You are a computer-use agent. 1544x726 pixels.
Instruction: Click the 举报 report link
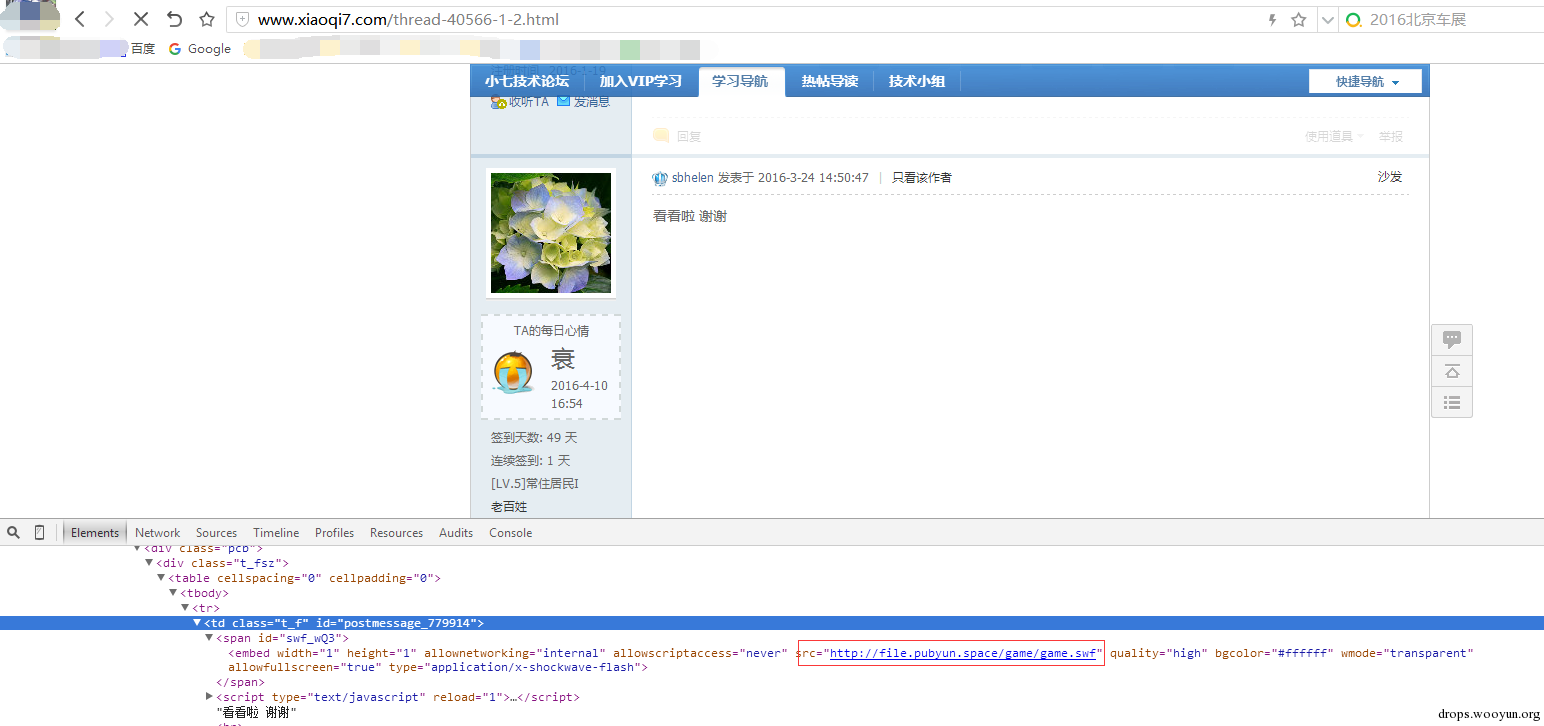click(1391, 136)
